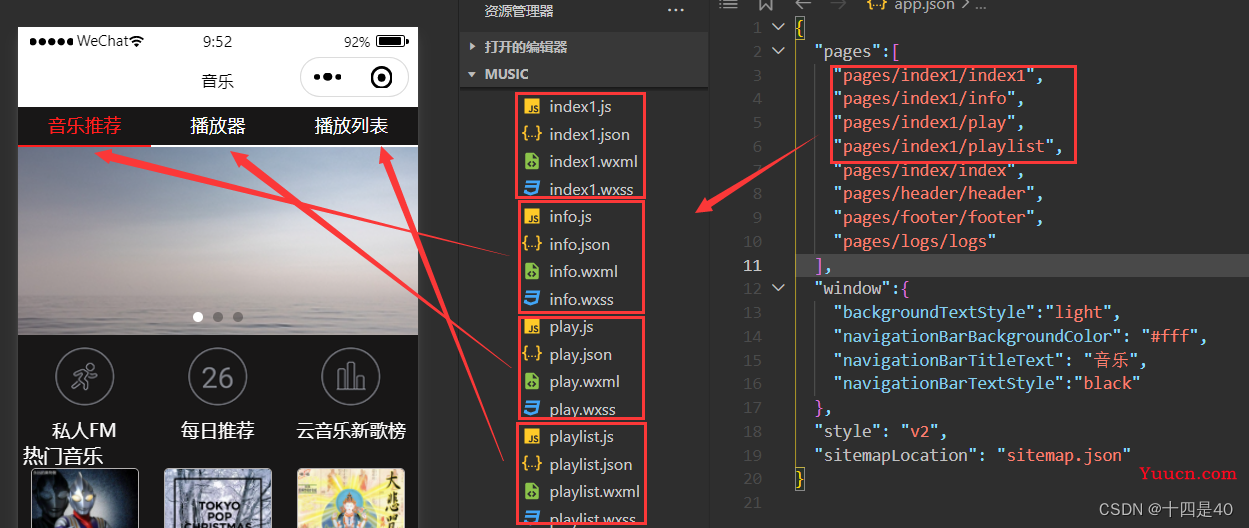Click the WeChat signal status in simulator

point(87,42)
